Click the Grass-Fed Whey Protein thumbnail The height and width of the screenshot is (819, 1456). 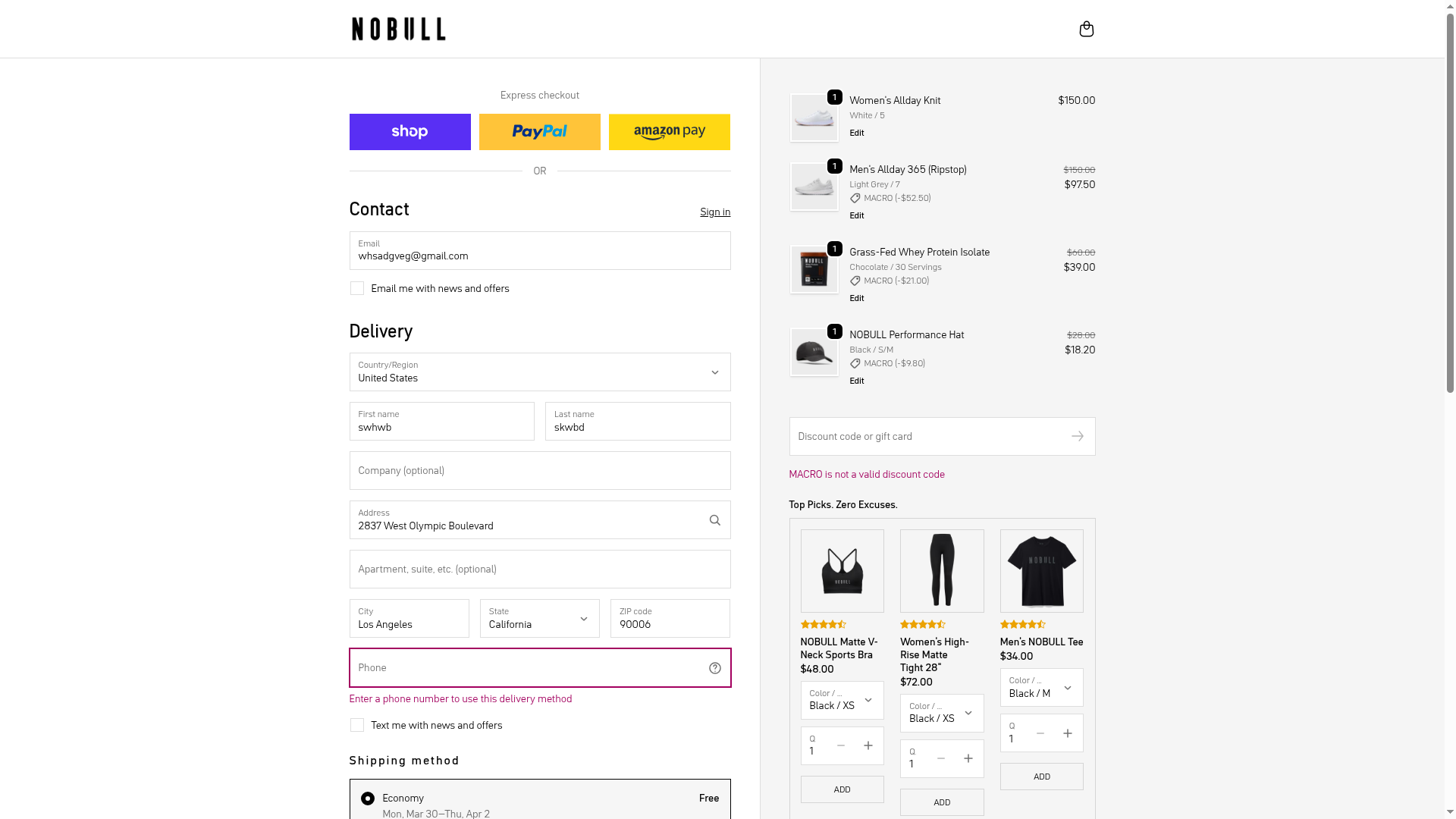tap(814, 269)
